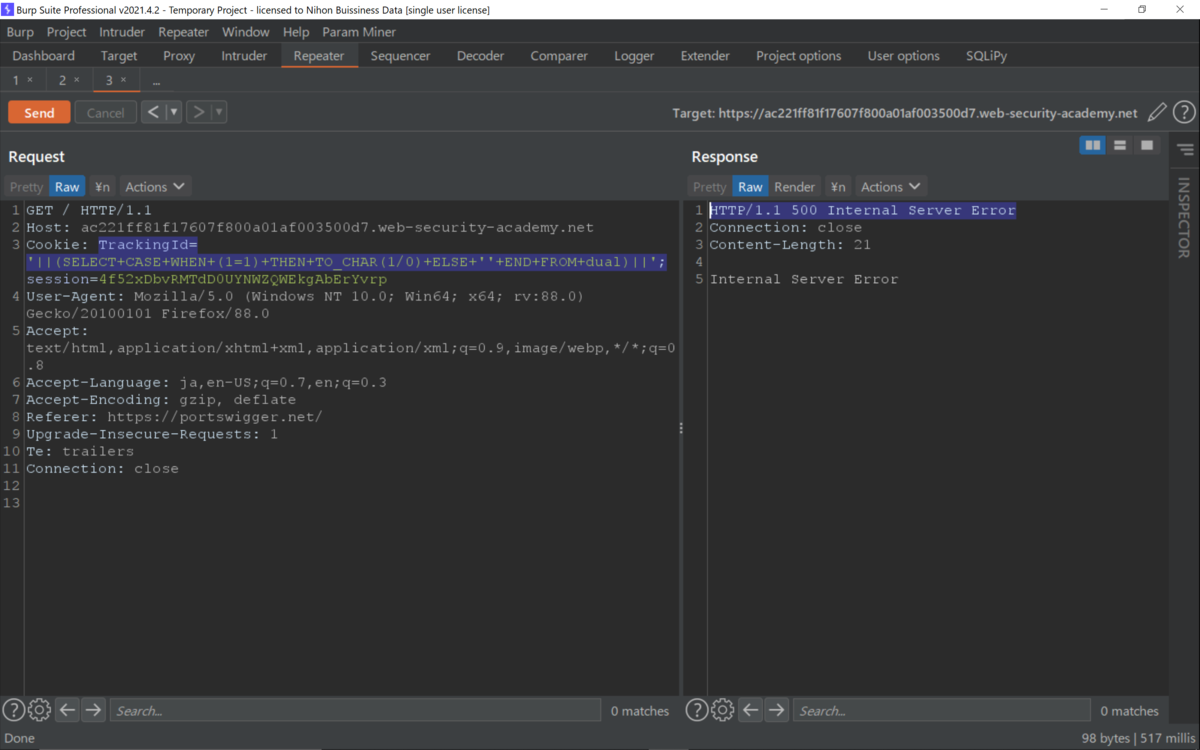Switch to the Proxy tab

179,56
